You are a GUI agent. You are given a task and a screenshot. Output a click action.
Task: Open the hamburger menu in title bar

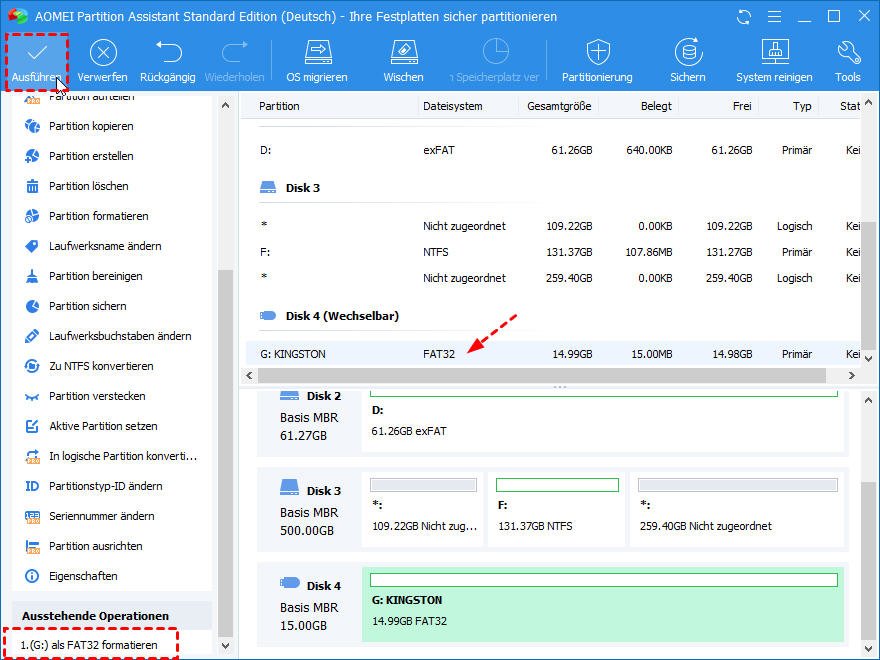[774, 17]
